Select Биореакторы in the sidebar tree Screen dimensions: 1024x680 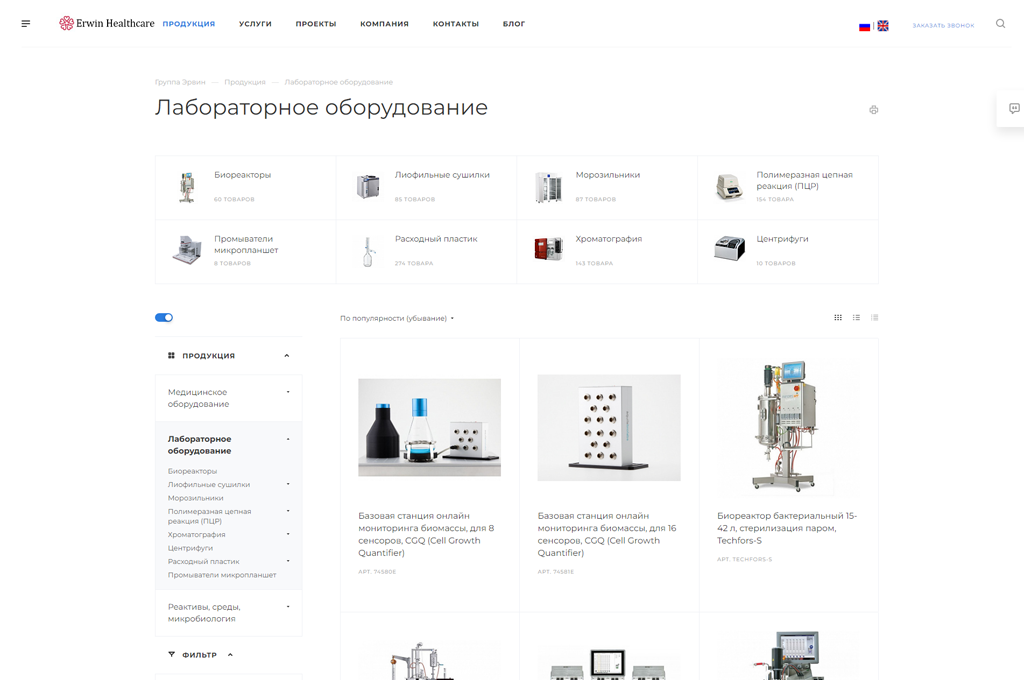click(x=193, y=471)
